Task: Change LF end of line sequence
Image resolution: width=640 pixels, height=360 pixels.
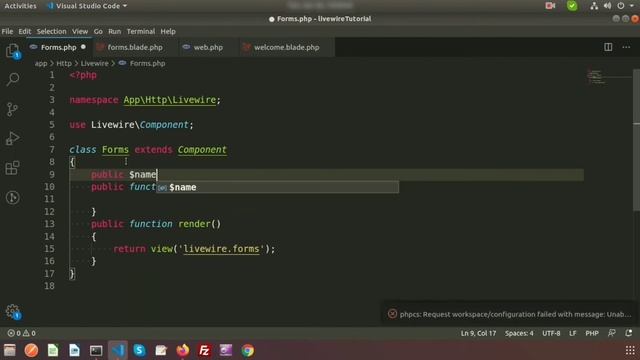Action: tap(573, 333)
